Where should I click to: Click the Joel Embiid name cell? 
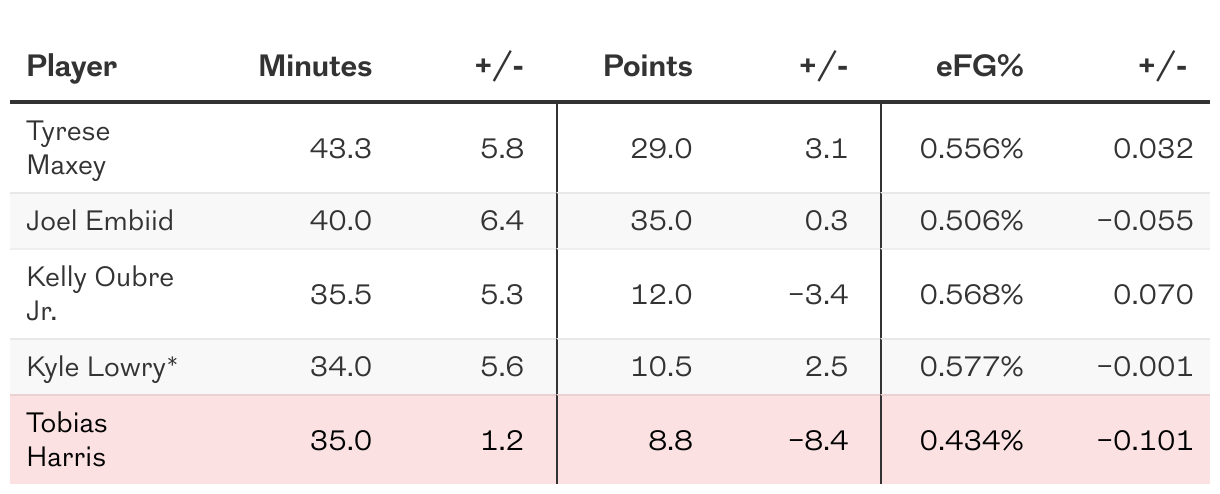(x=99, y=220)
